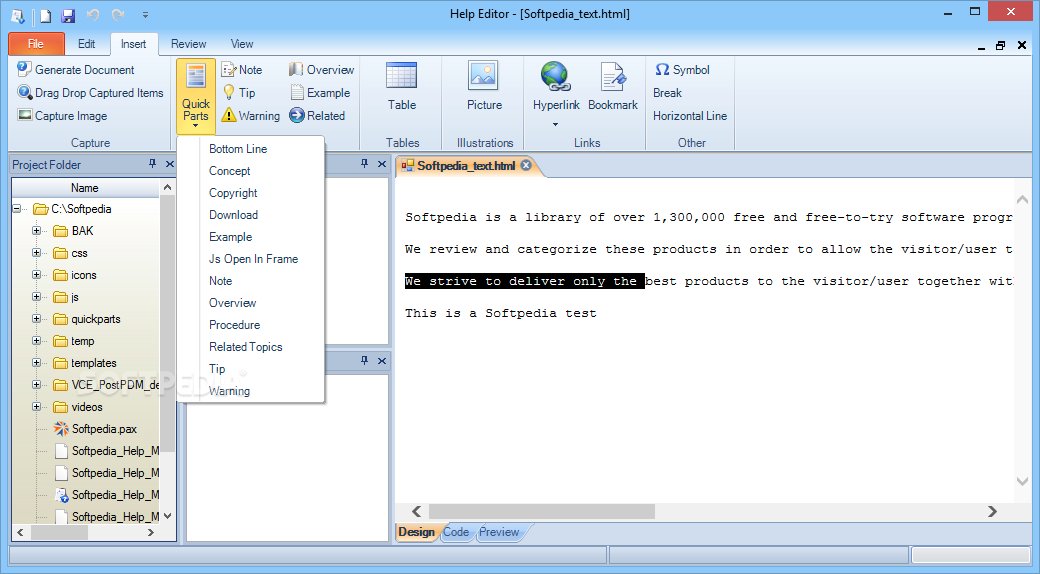Insert a Related part from the ribbon
Screen dimensions: 1040x574
coord(317,115)
